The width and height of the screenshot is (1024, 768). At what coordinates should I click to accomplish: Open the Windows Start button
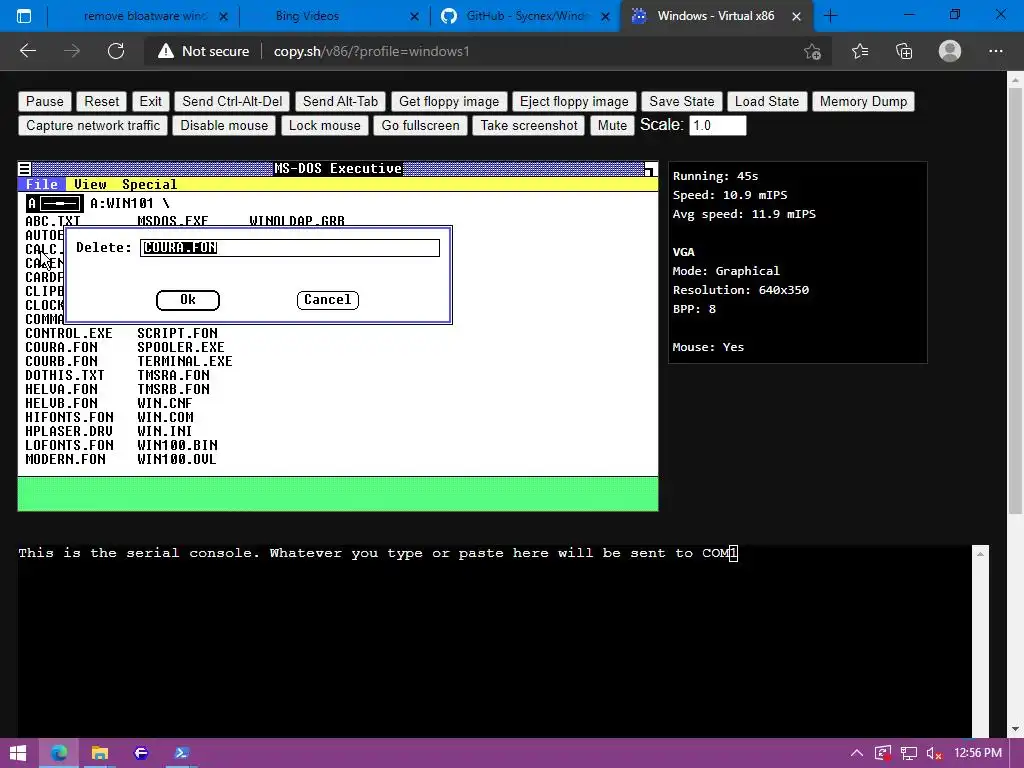click(x=18, y=753)
